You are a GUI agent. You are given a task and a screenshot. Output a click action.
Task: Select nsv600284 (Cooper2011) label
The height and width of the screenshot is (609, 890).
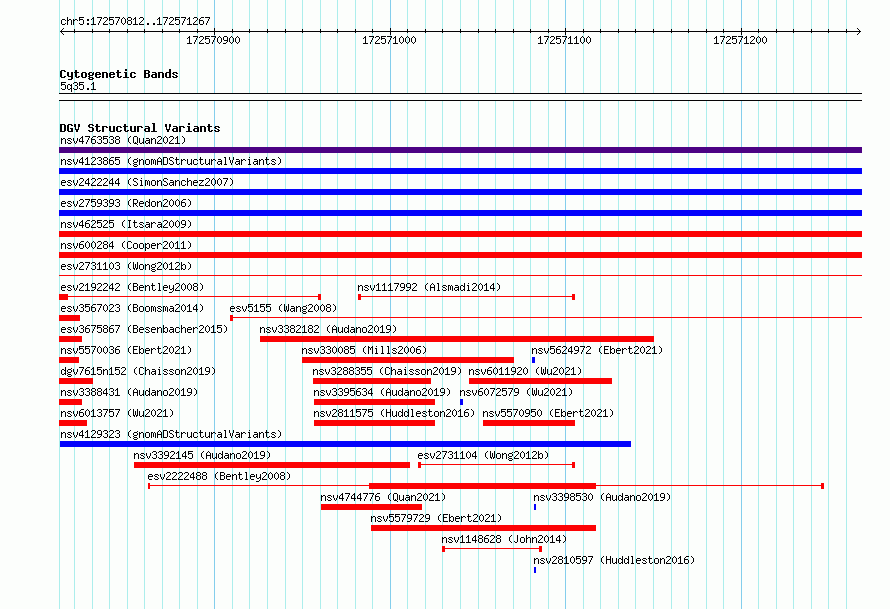click(126, 245)
